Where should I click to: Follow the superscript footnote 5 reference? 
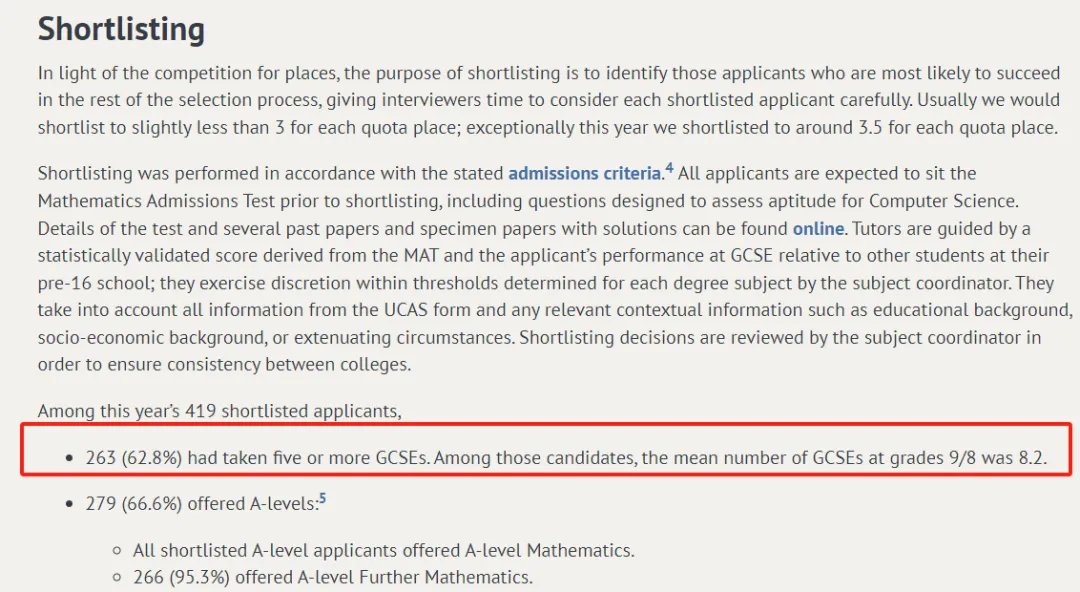coord(322,498)
